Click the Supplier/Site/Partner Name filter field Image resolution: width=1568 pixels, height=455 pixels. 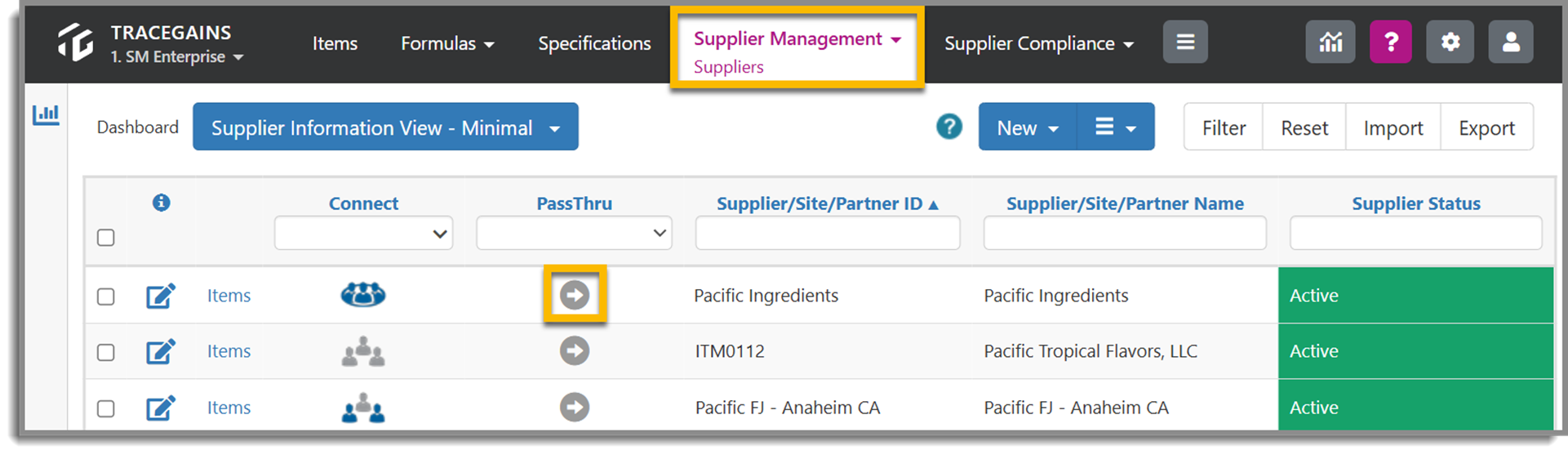(1125, 234)
